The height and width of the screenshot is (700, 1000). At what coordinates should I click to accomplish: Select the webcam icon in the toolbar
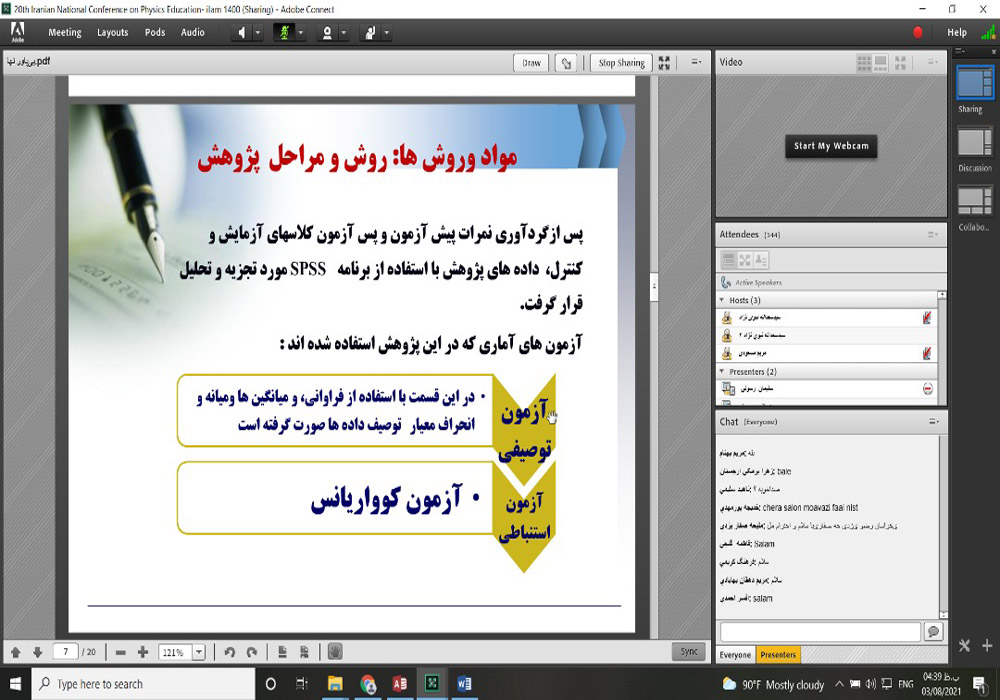point(327,31)
